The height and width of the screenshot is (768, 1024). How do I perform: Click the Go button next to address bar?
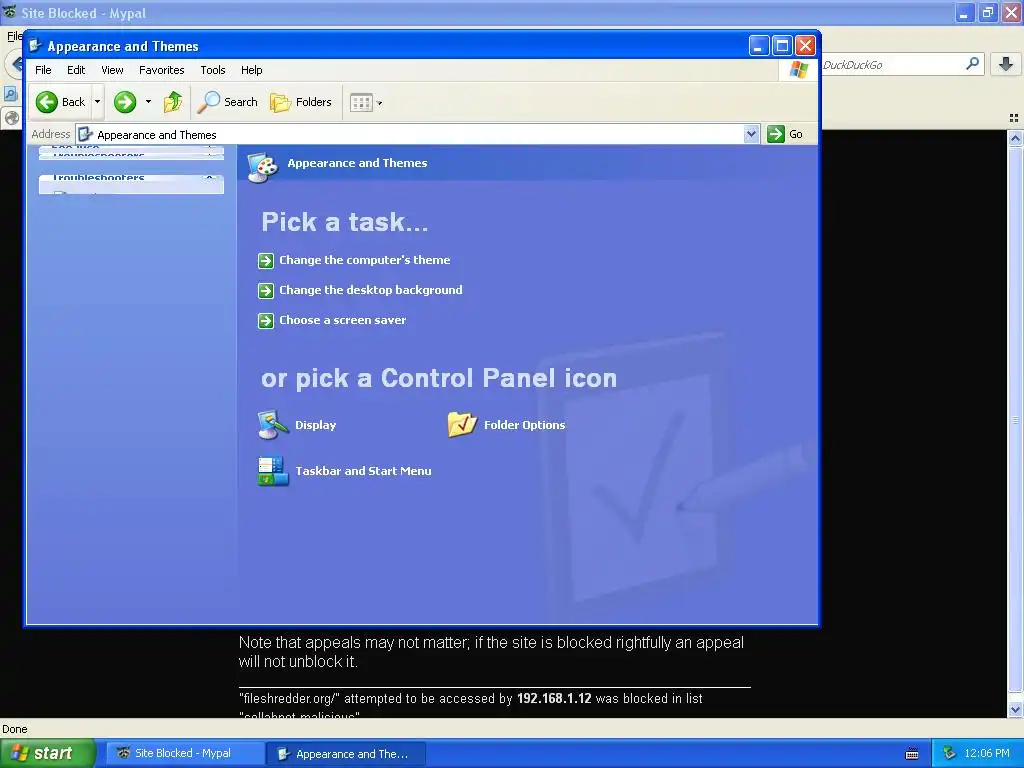click(x=786, y=134)
